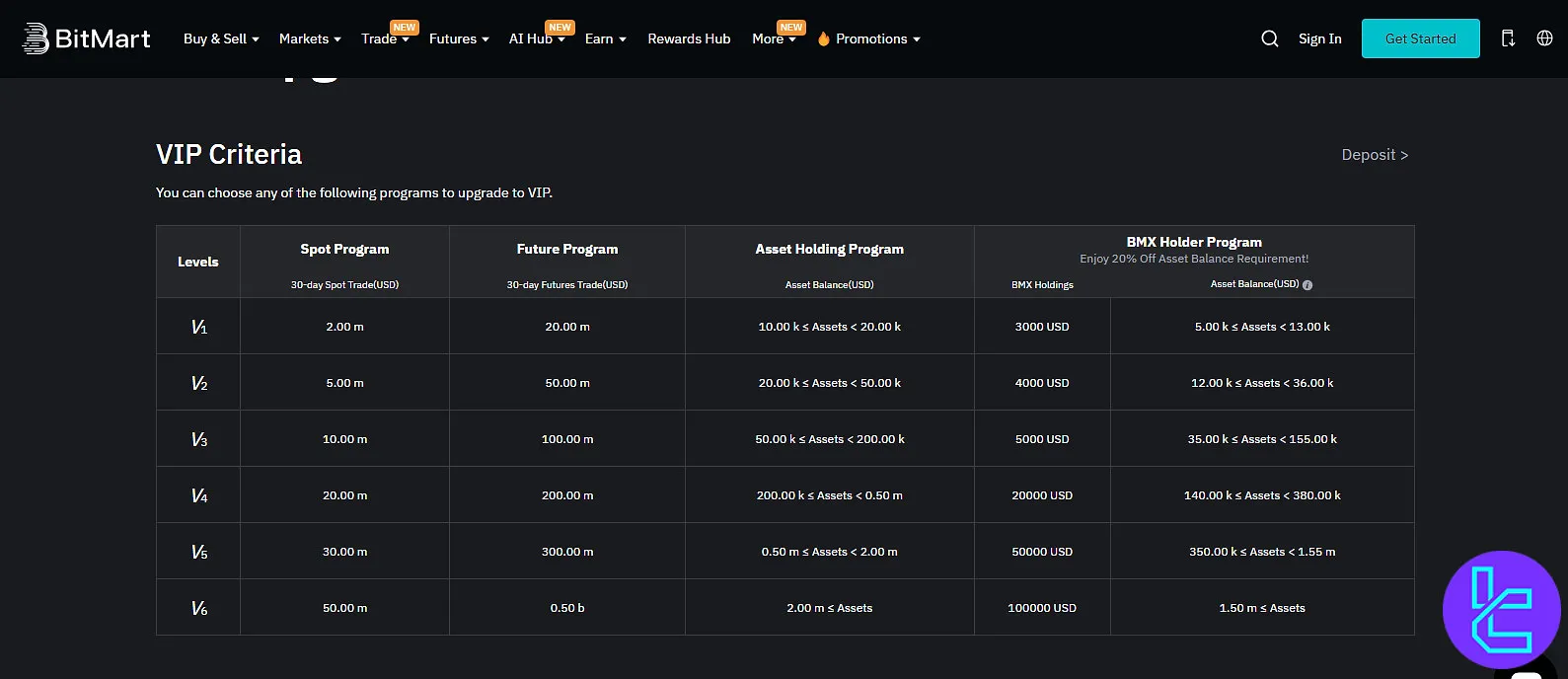Click '140.00 k ≤ Assets < 380.00 k' cell

(1262, 495)
